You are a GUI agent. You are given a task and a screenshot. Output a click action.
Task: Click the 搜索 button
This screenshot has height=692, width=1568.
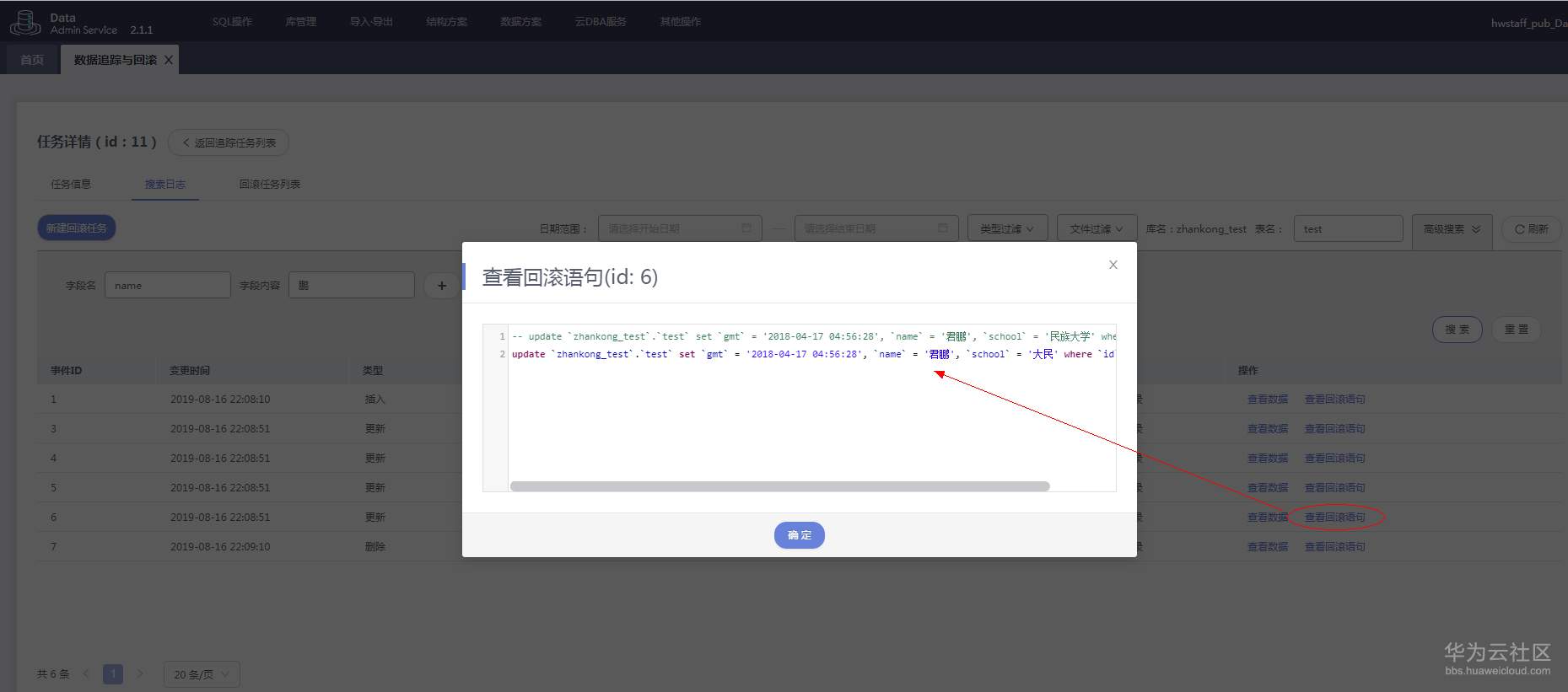click(x=1458, y=330)
